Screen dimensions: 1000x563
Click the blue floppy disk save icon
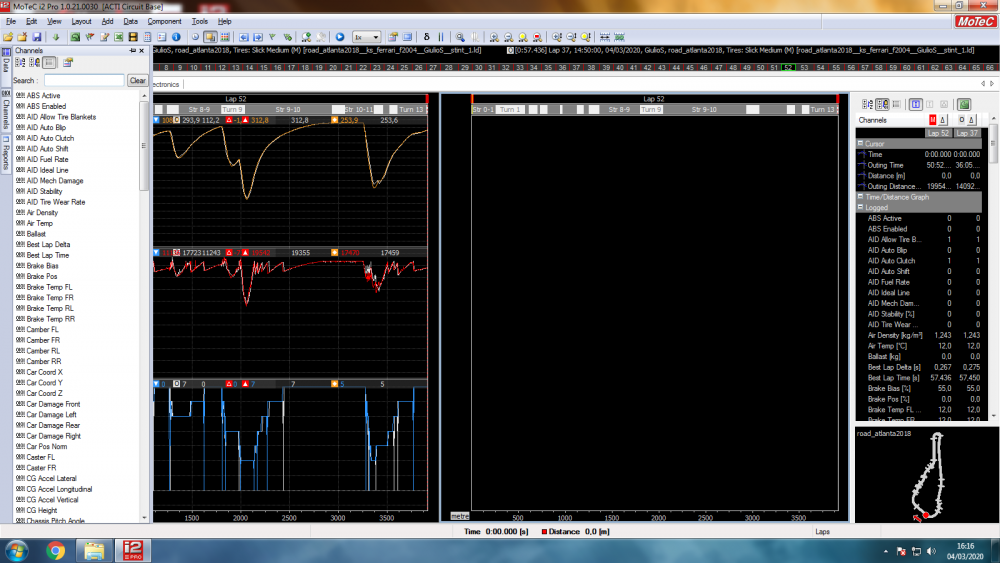point(36,37)
